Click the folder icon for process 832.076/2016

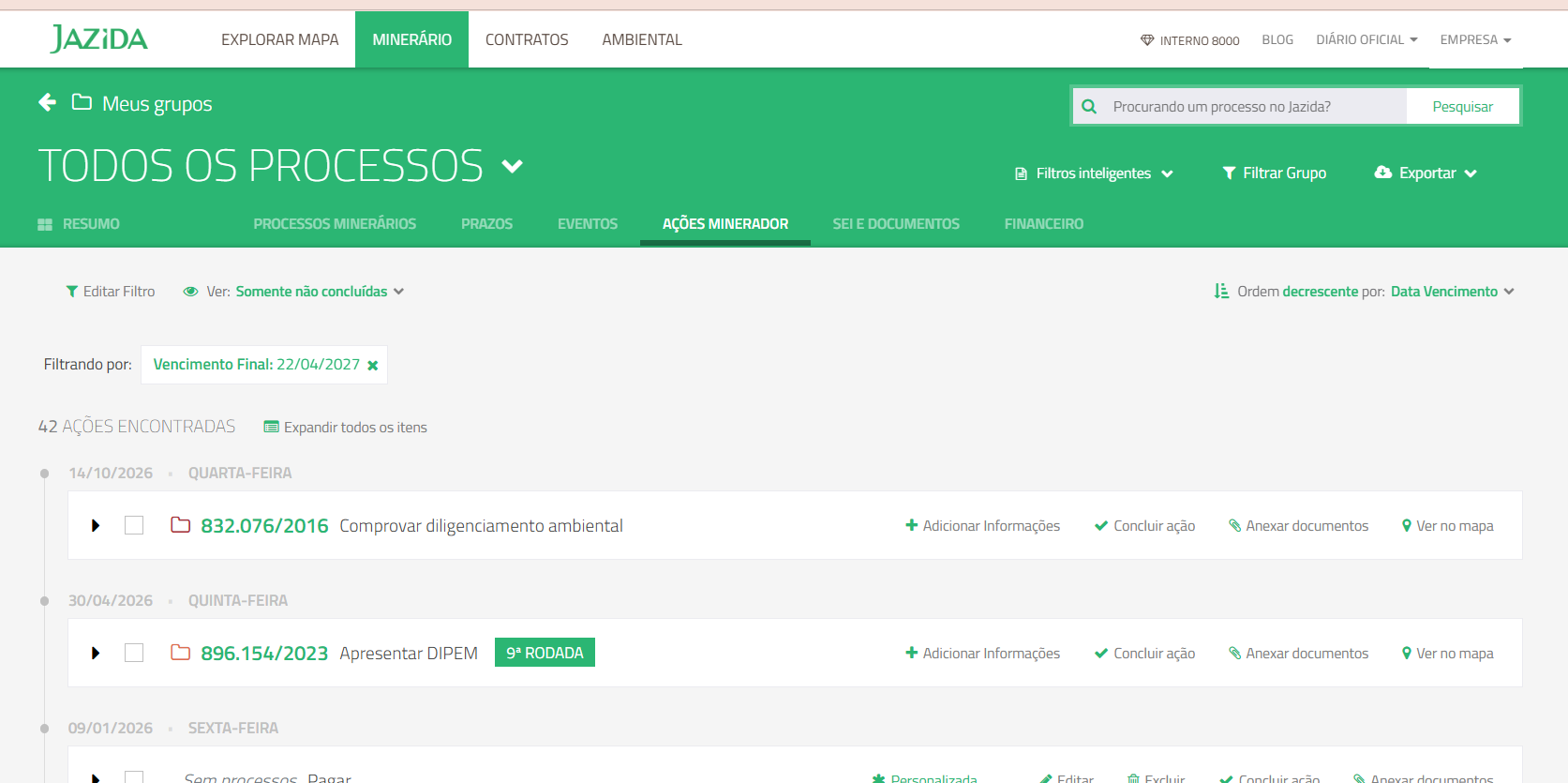tap(180, 525)
